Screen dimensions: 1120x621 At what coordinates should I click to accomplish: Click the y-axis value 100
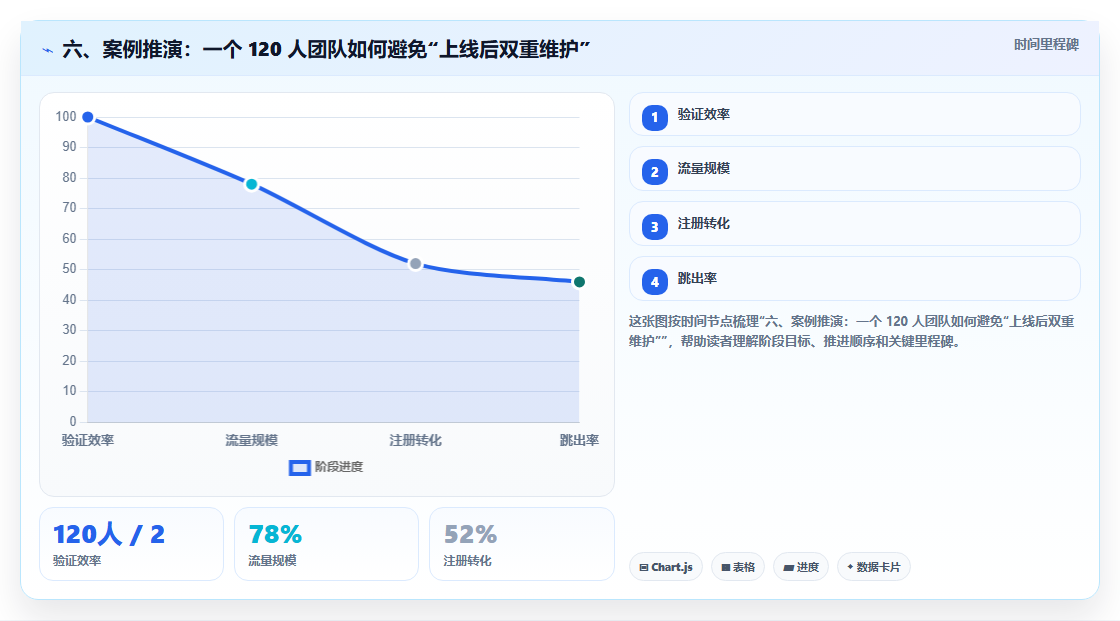[x=66, y=116]
